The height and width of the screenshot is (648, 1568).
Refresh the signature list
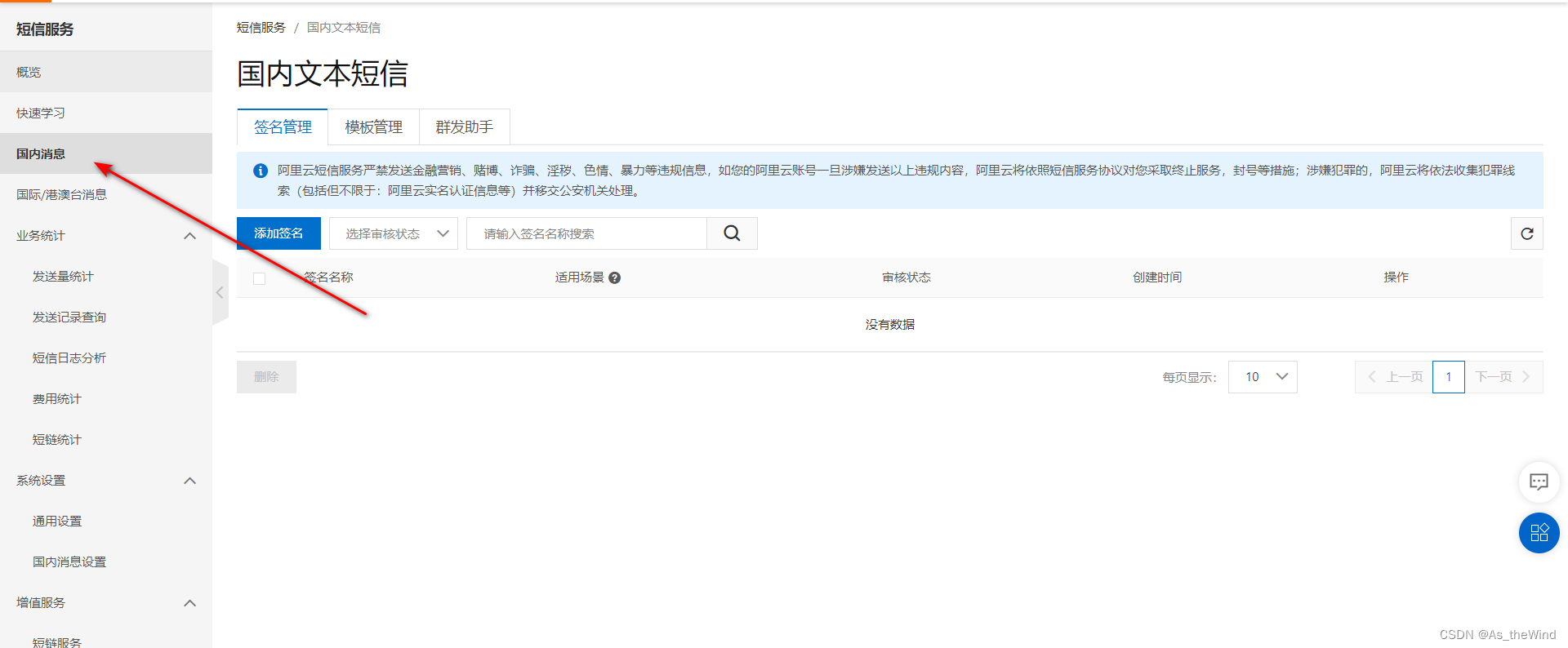click(x=1527, y=233)
